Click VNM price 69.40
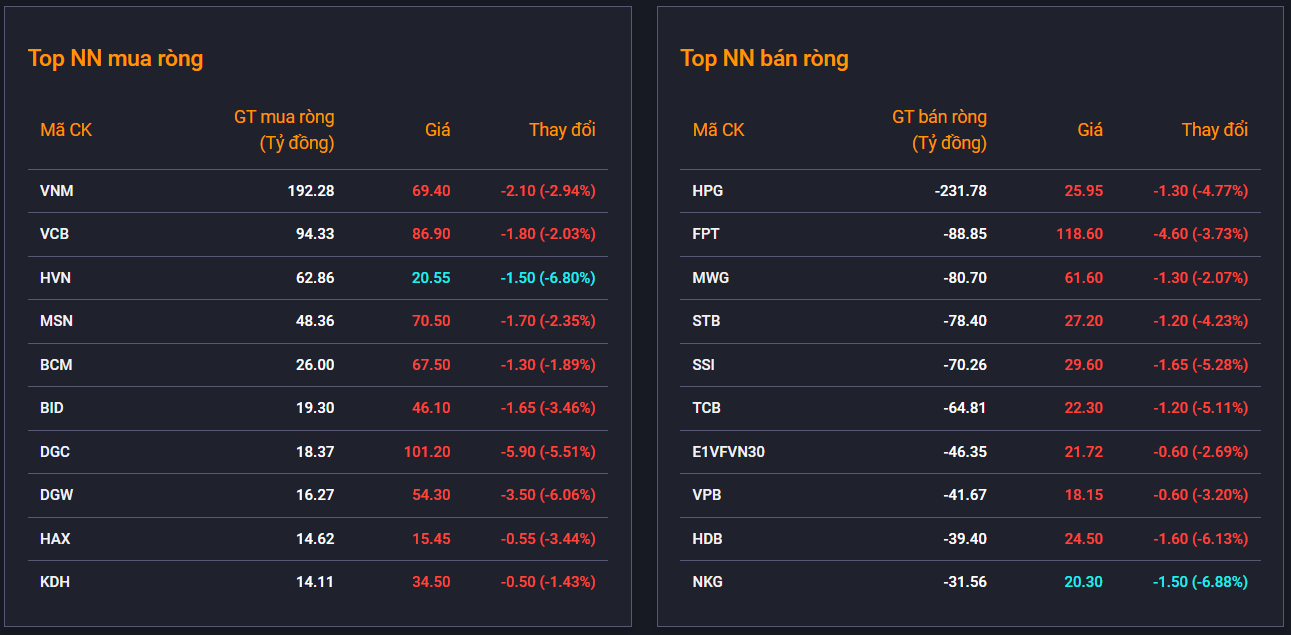The image size is (1291, 635). tap(431, 191)
